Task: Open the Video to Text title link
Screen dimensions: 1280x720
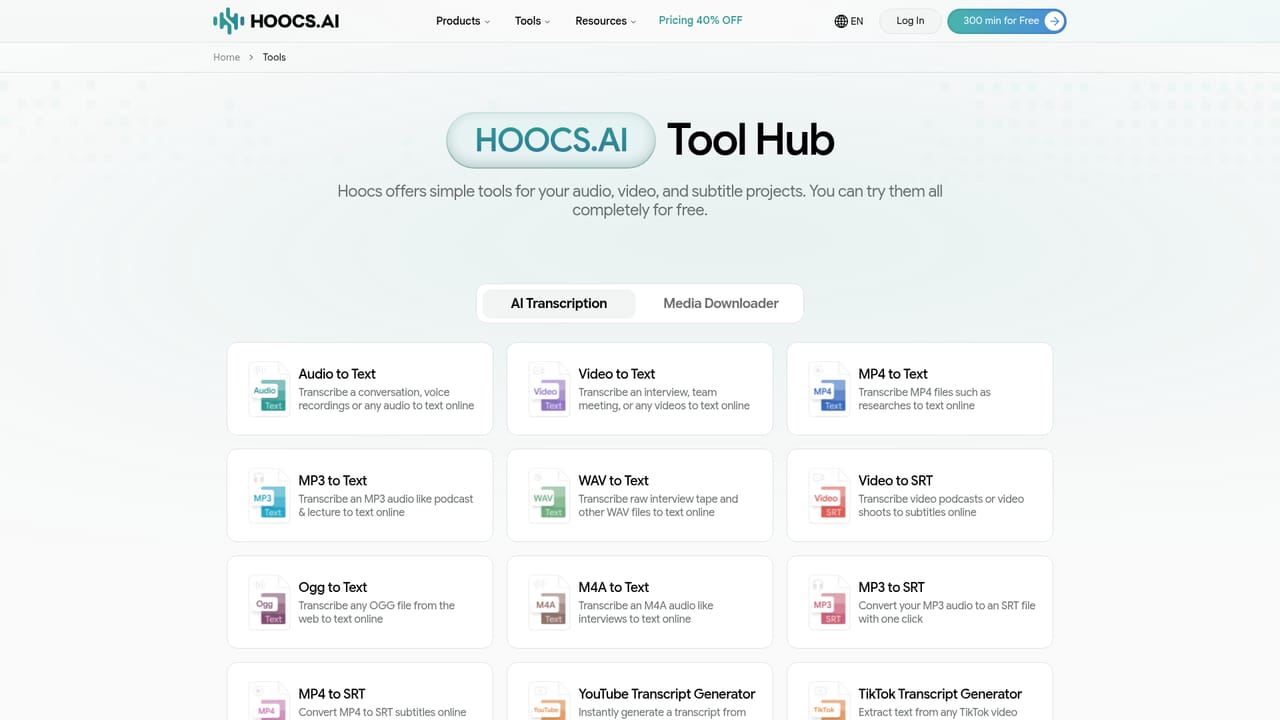Action: (x=617, y=374)
